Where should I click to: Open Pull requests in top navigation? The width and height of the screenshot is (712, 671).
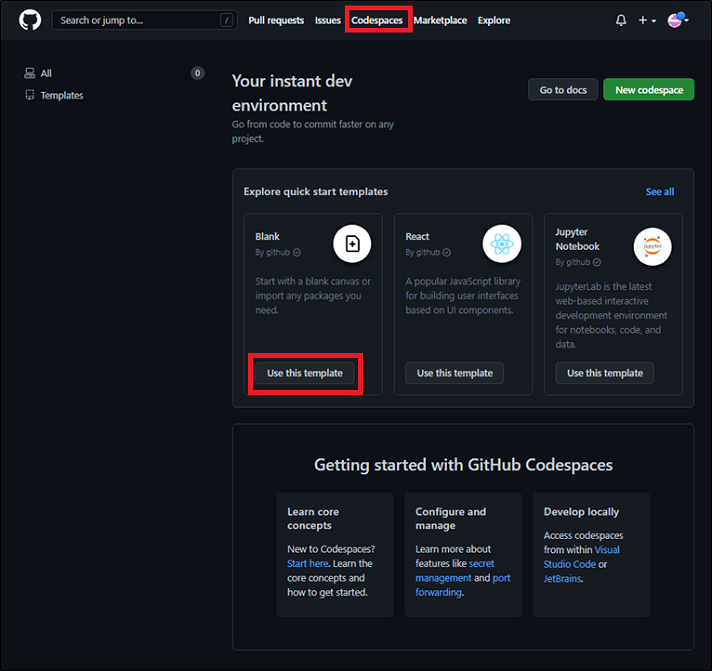coord(276,20)
